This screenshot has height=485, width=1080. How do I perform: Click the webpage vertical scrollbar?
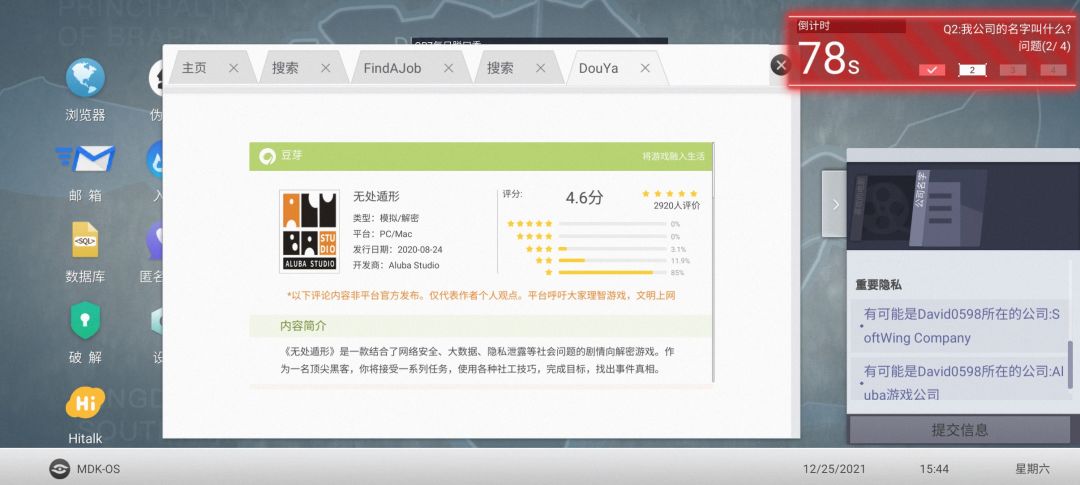click(x=714, y=262)
